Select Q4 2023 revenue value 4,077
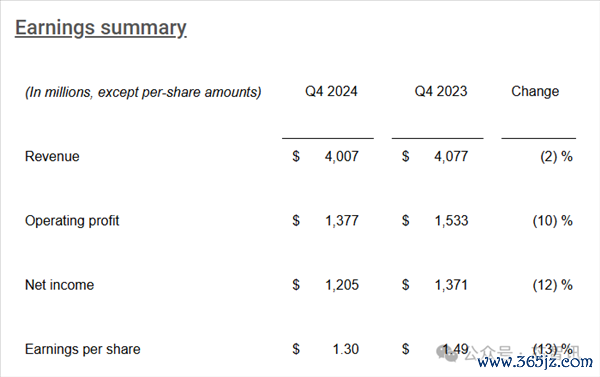 451,157
